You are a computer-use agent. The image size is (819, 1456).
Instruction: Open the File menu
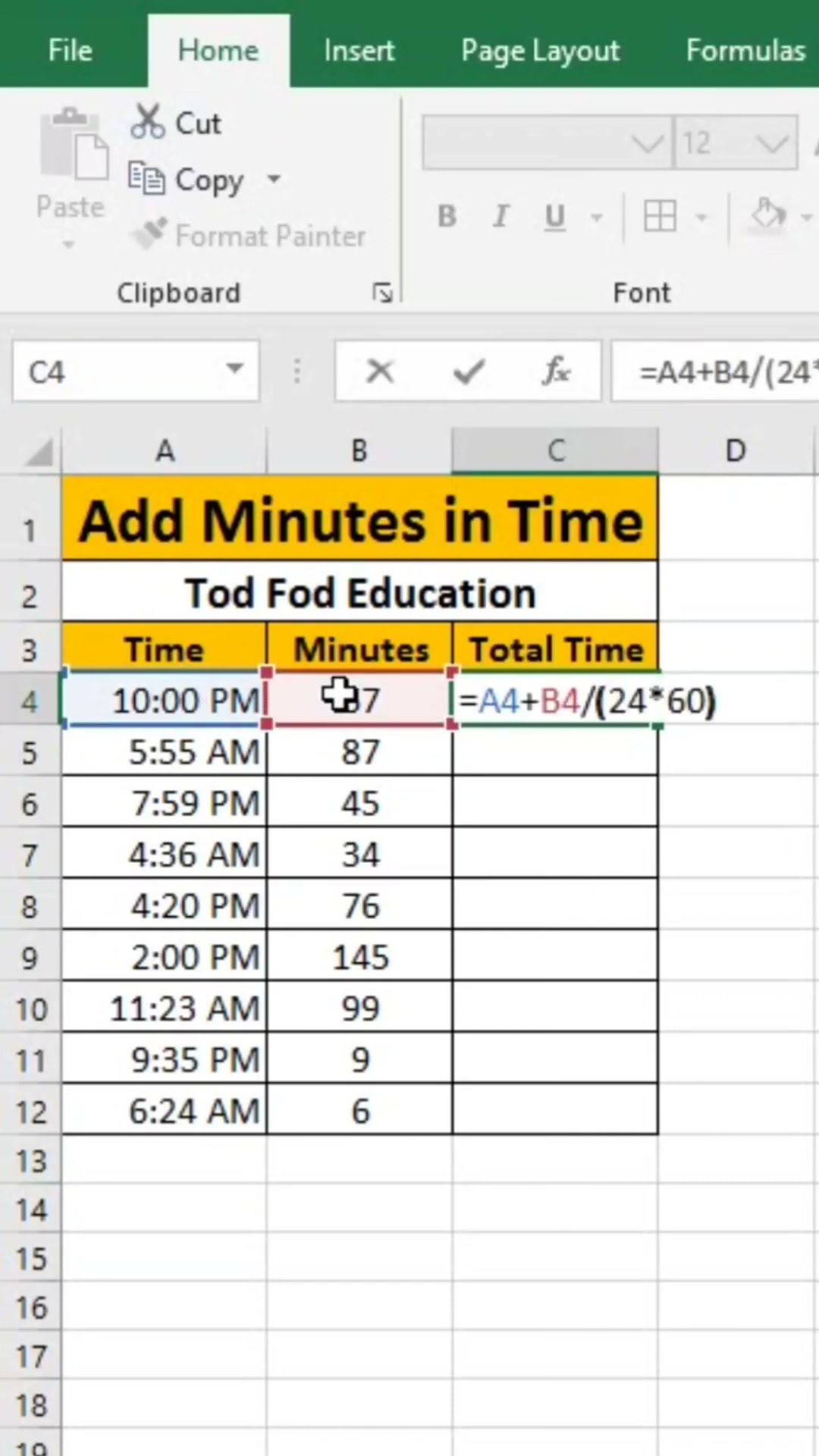pos(70,51)
